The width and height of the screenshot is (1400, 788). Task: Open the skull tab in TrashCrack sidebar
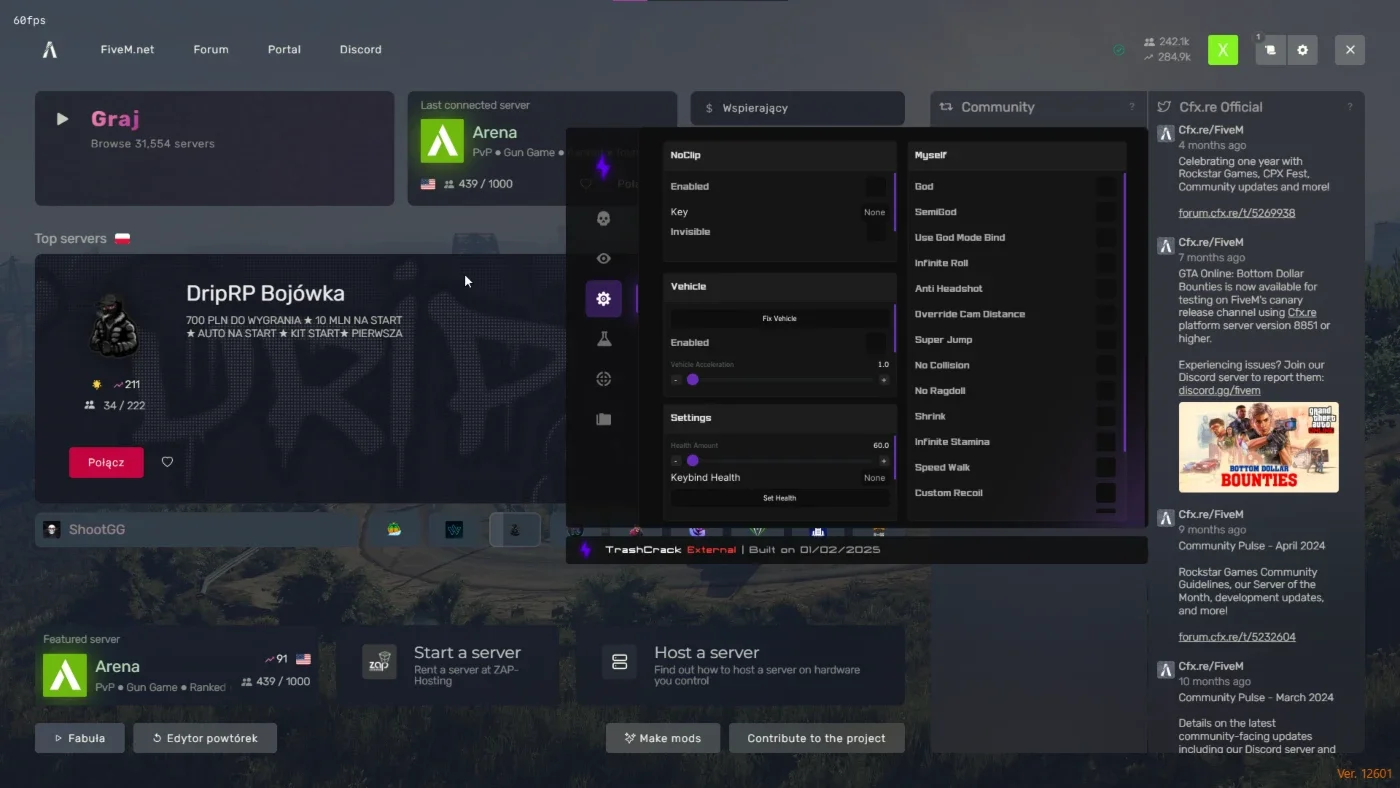tap(603, 218)
